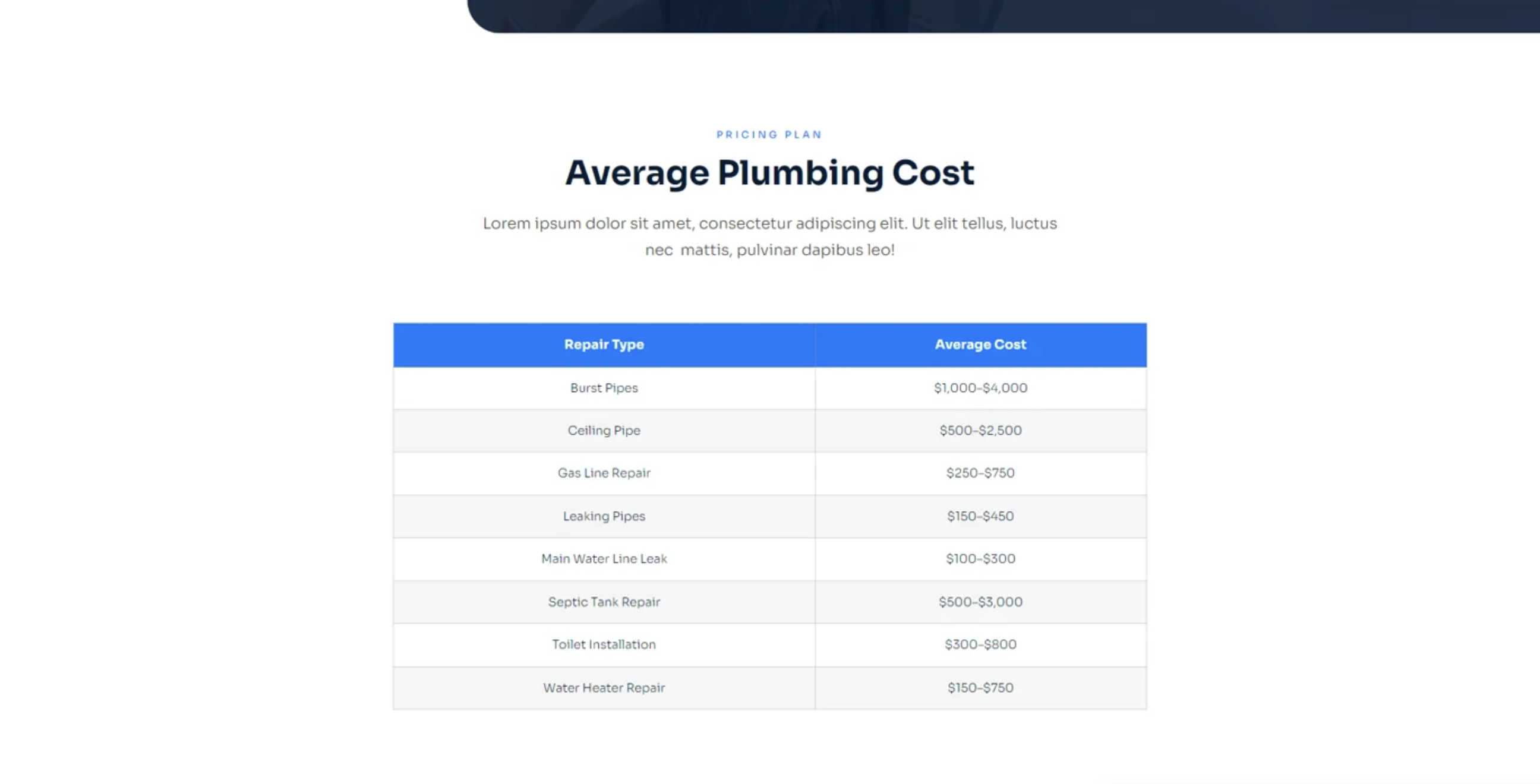Click the "Main Water Line Leak" cell

pyautogui.click(x=604, y=559)
